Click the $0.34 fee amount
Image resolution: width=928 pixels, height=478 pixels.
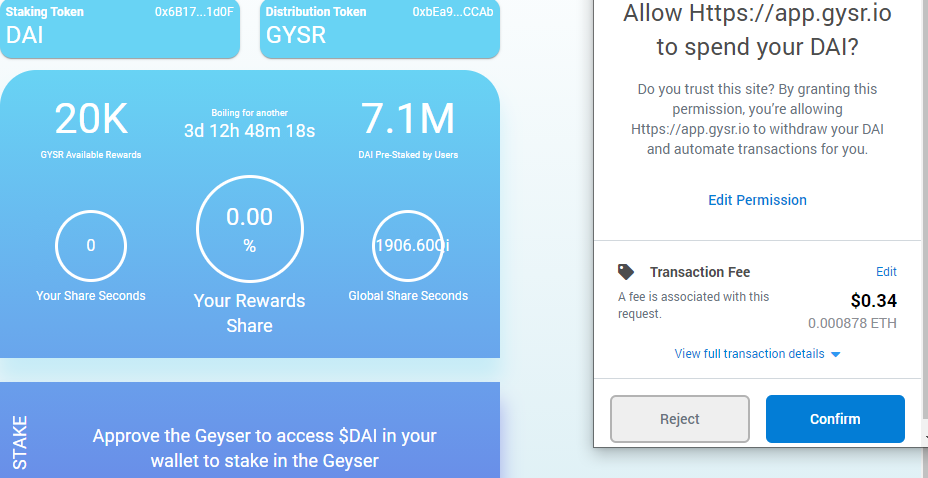pyautogui.click(x=874, y=301)
